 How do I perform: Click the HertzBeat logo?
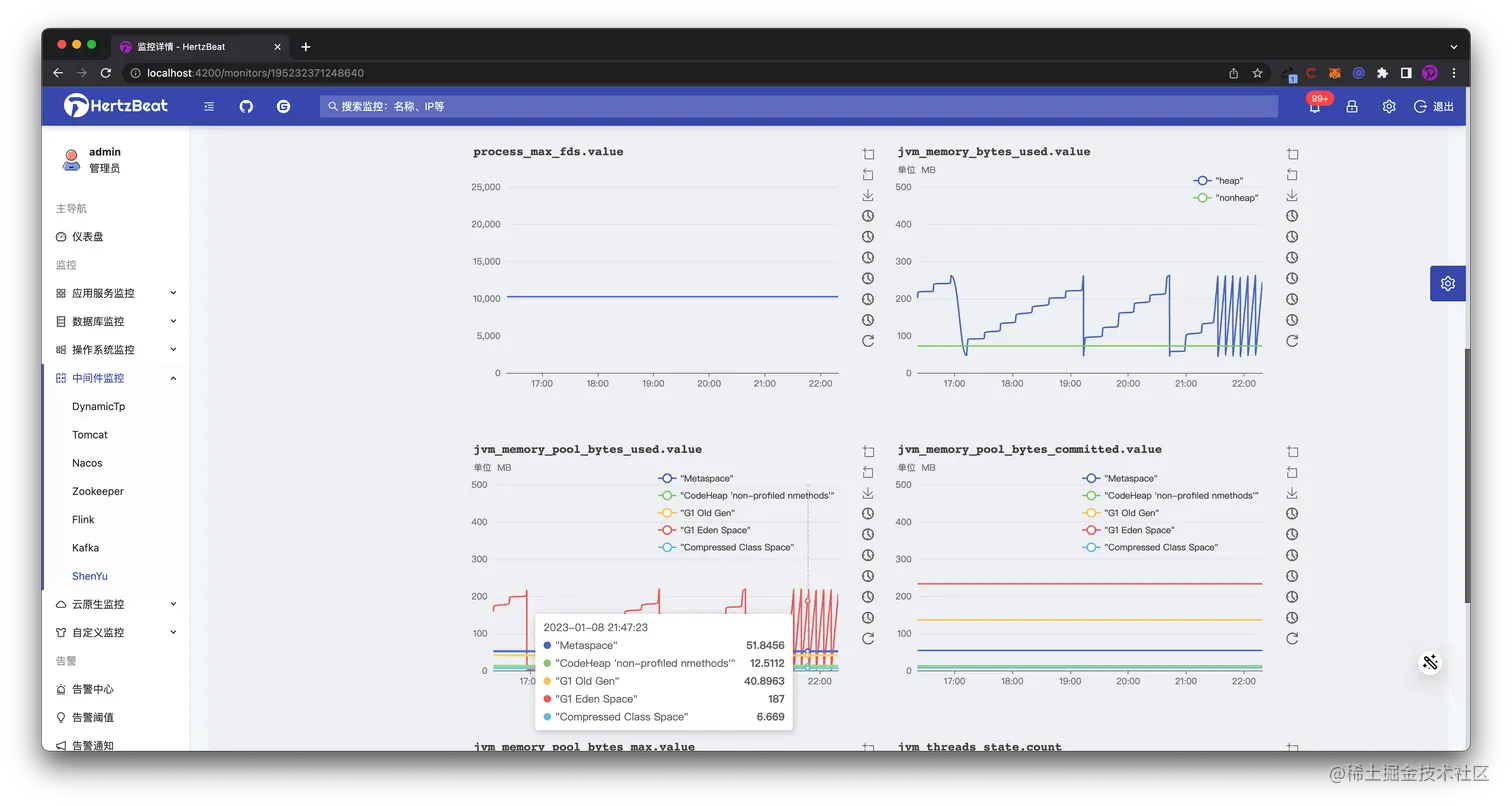[116, 105]
